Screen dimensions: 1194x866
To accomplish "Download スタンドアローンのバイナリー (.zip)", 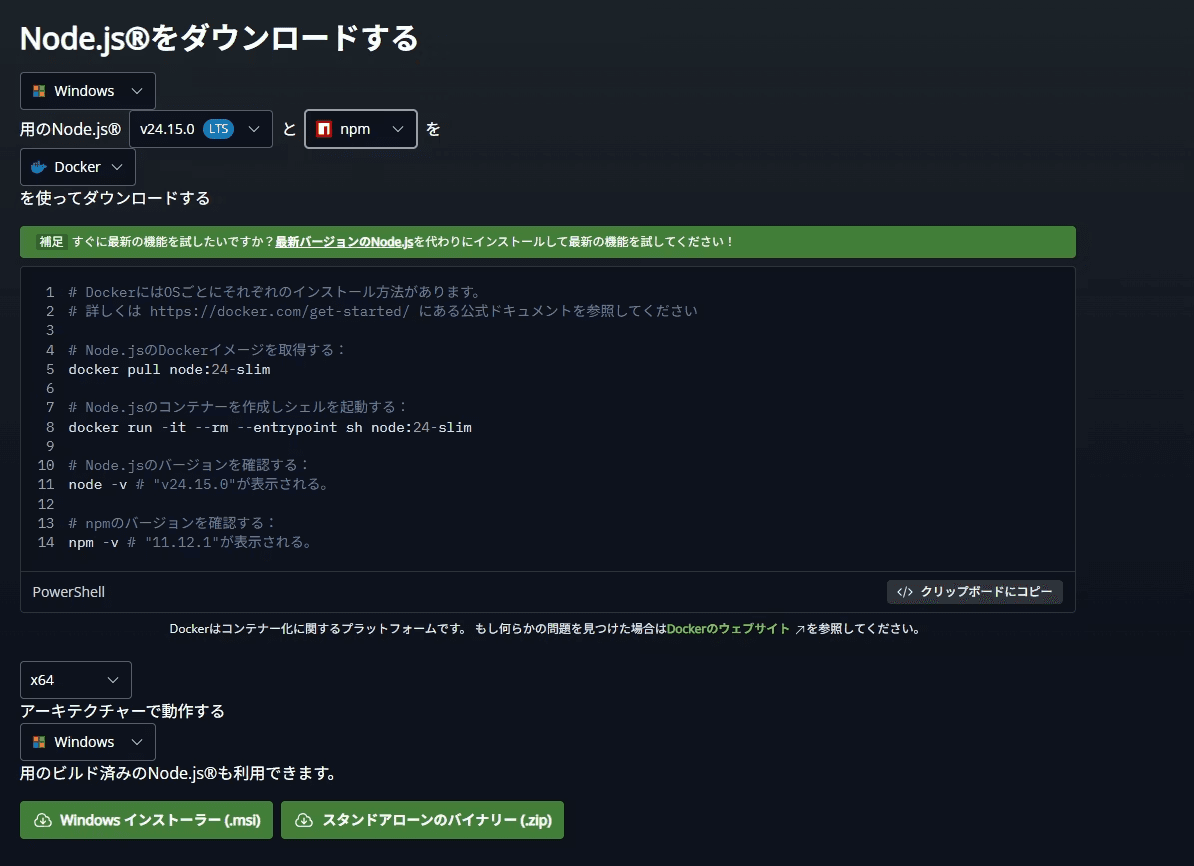I will pyautogui.click(x=423, y=820).
